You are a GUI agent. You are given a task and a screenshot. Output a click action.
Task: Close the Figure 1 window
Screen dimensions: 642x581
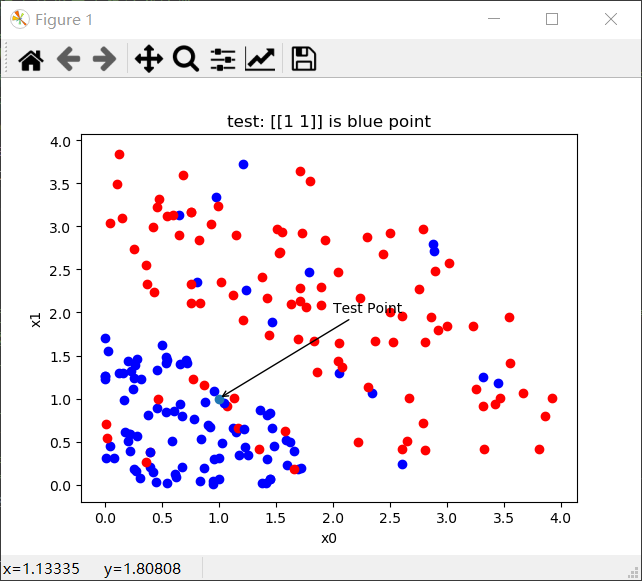(611, 19)
